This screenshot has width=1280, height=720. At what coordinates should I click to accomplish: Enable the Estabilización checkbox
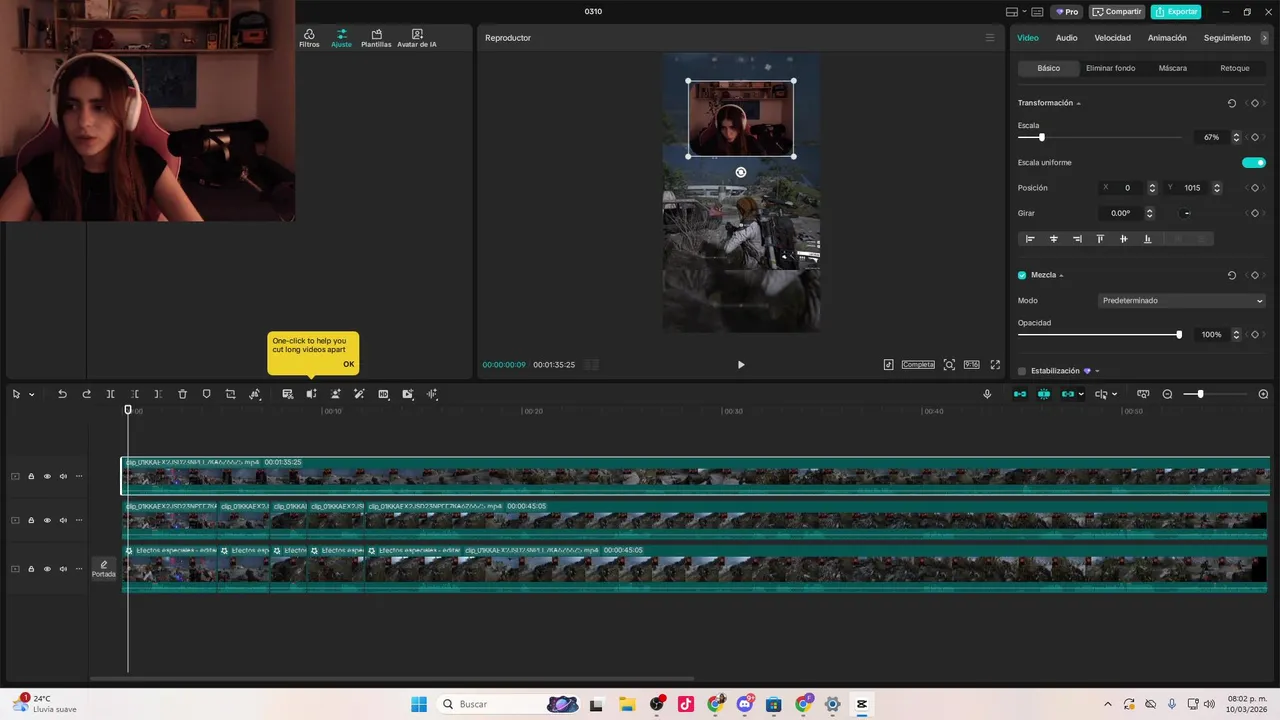coord(1022,371)
